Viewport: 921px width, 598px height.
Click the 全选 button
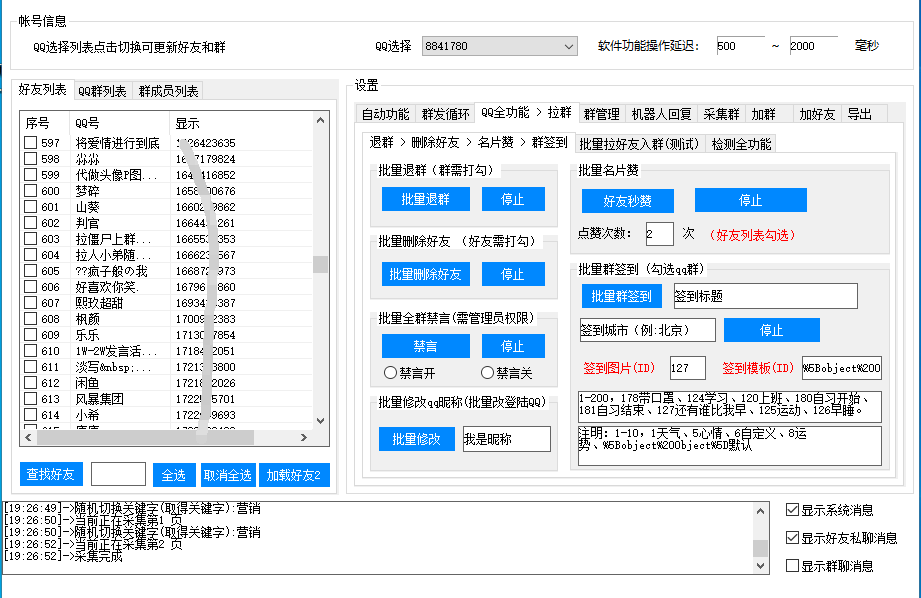(174, 475)
